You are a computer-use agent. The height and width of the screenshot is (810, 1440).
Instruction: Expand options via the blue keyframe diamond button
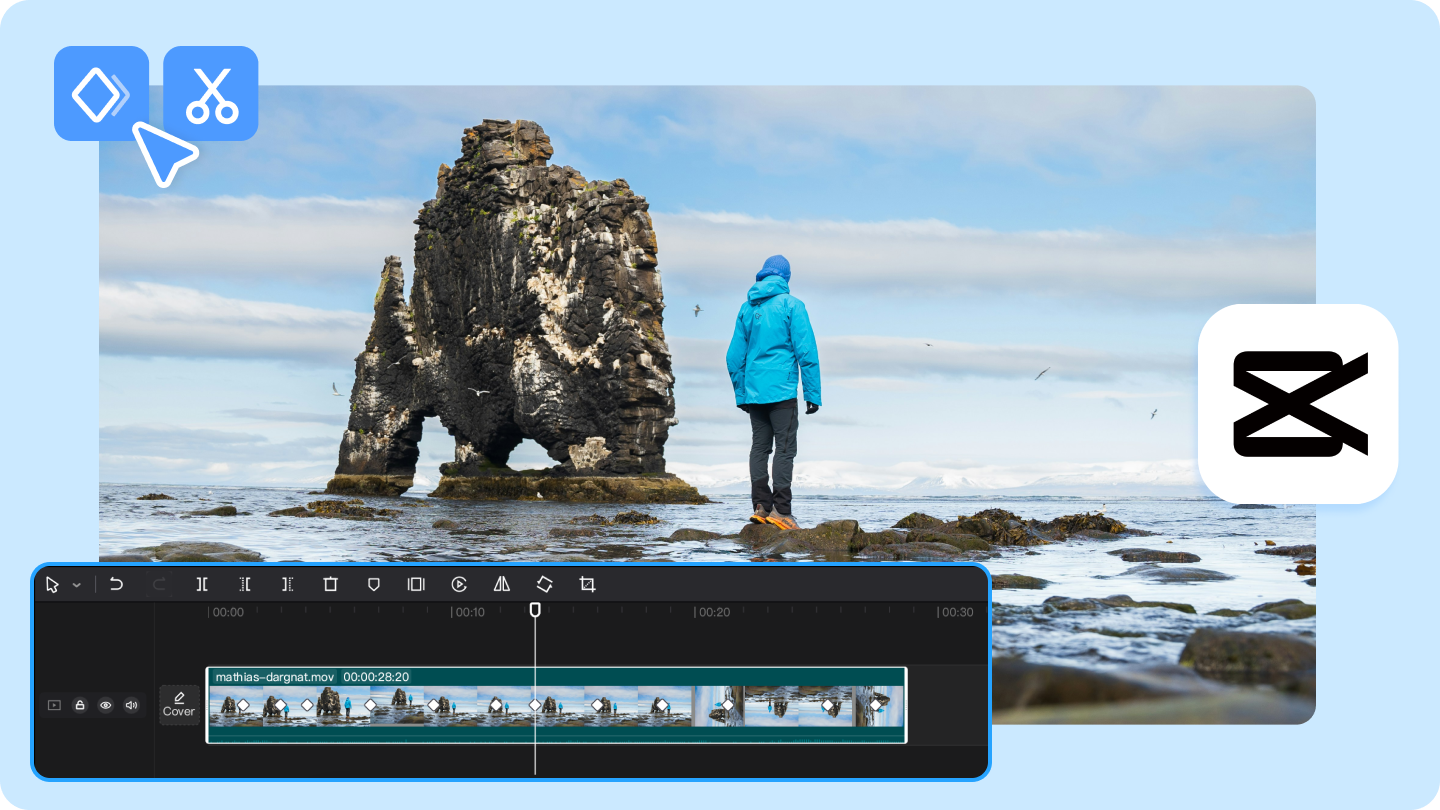(x=100, y=91)
